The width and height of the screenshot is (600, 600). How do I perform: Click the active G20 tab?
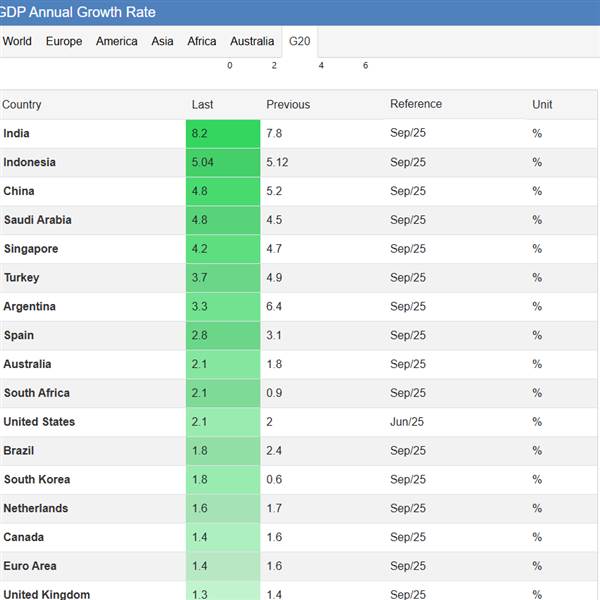point(299,41)
